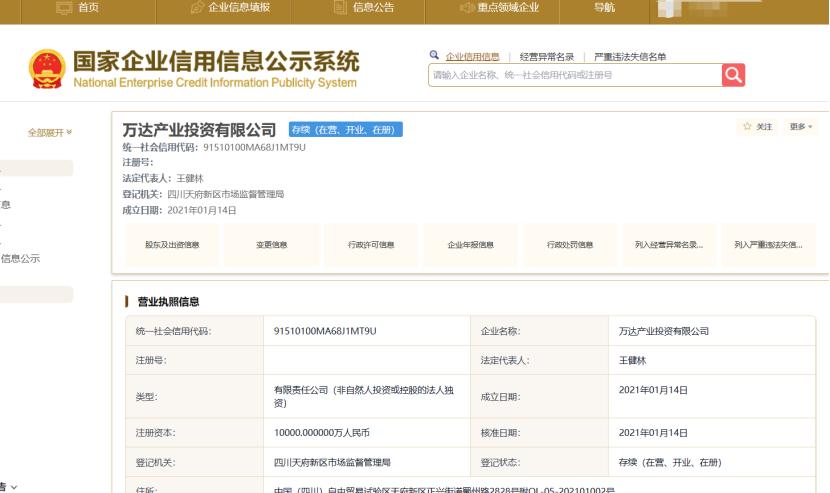The height and width of the screenshot is (493, 830).
Task: Click the 统一社会信用代码 table label
Action: coord(173,331)
